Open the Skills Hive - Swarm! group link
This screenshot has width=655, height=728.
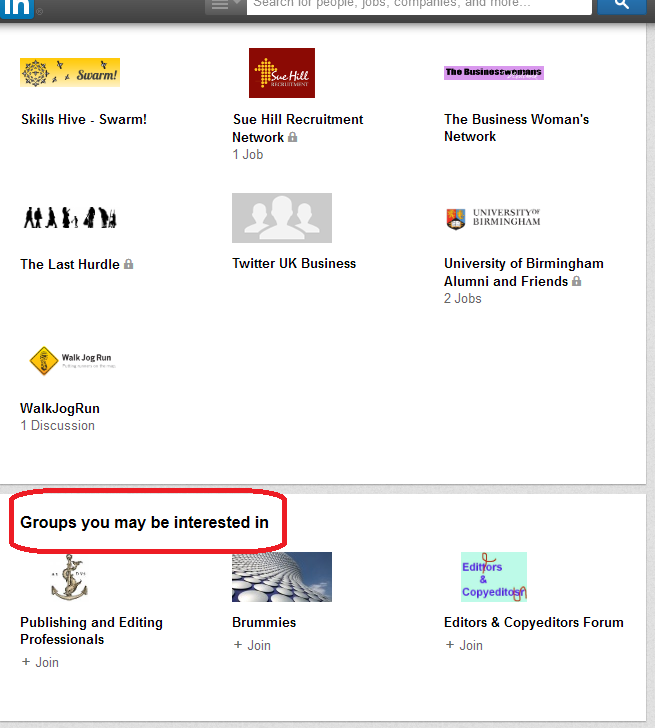(x=84, y=119)
